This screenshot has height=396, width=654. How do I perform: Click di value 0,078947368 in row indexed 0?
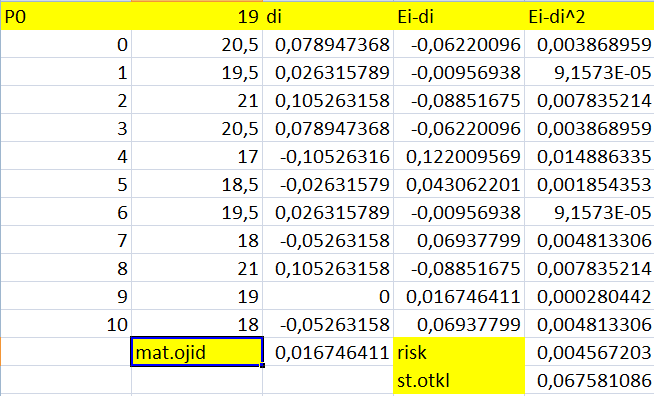(328, 45)
